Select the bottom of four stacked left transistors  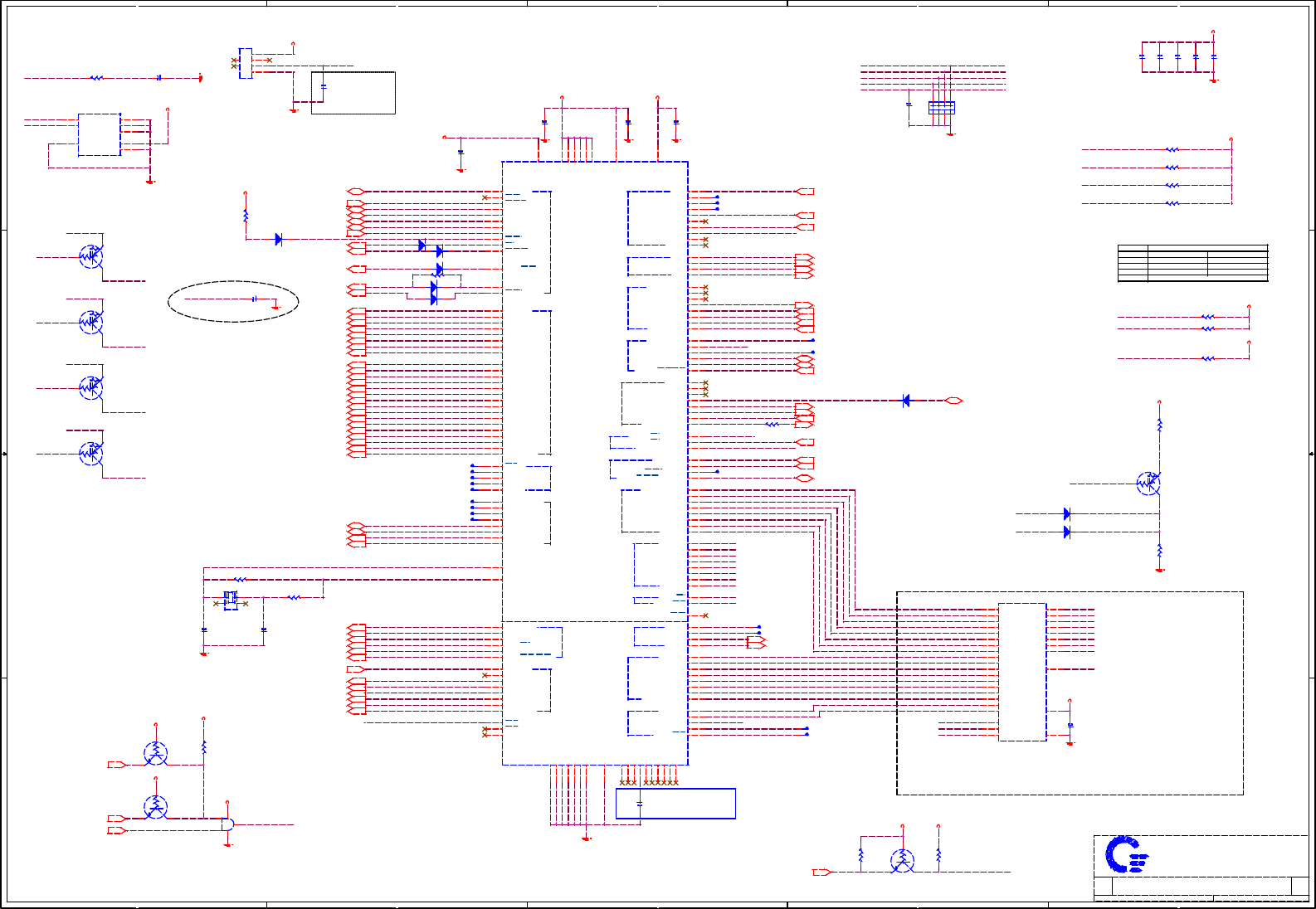tap(91, 454)
